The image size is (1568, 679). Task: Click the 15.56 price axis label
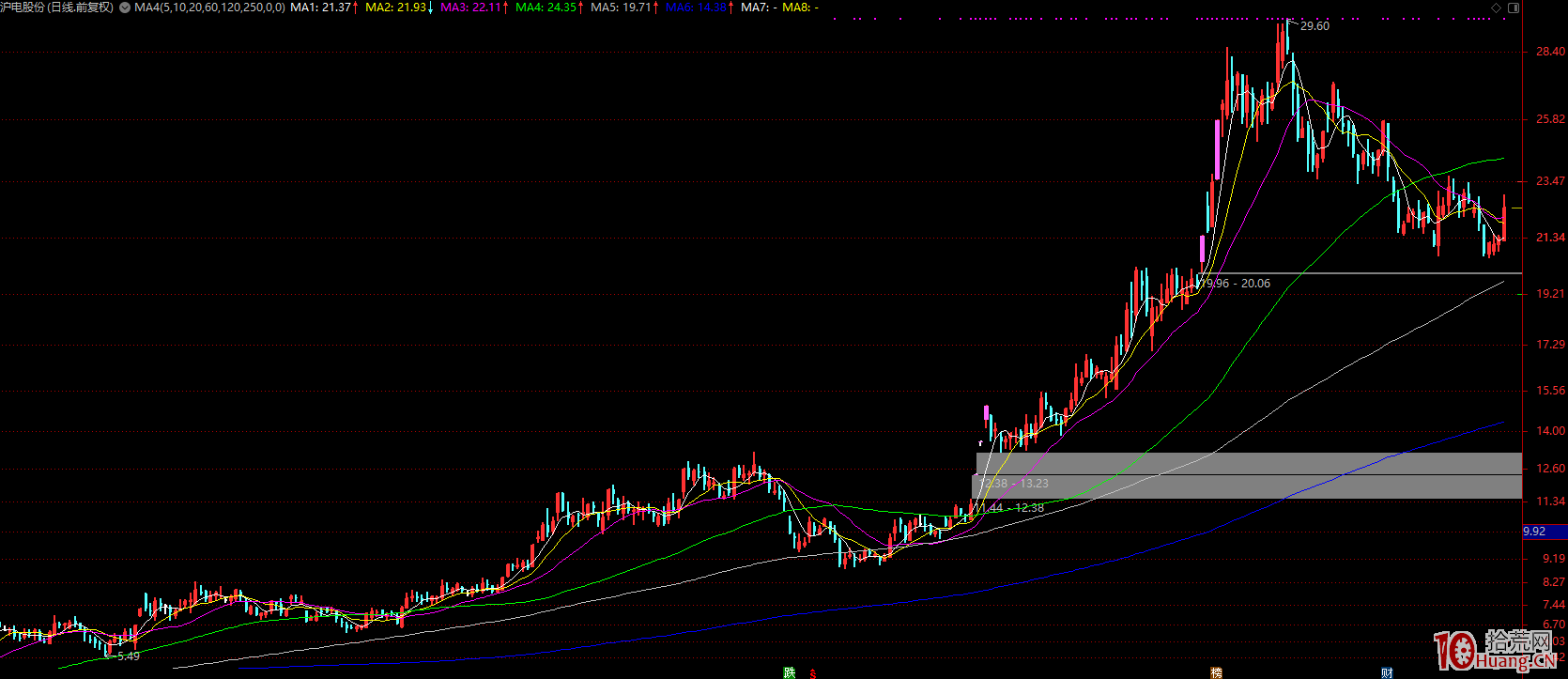pyautogui.click(x=1550, y=391)
